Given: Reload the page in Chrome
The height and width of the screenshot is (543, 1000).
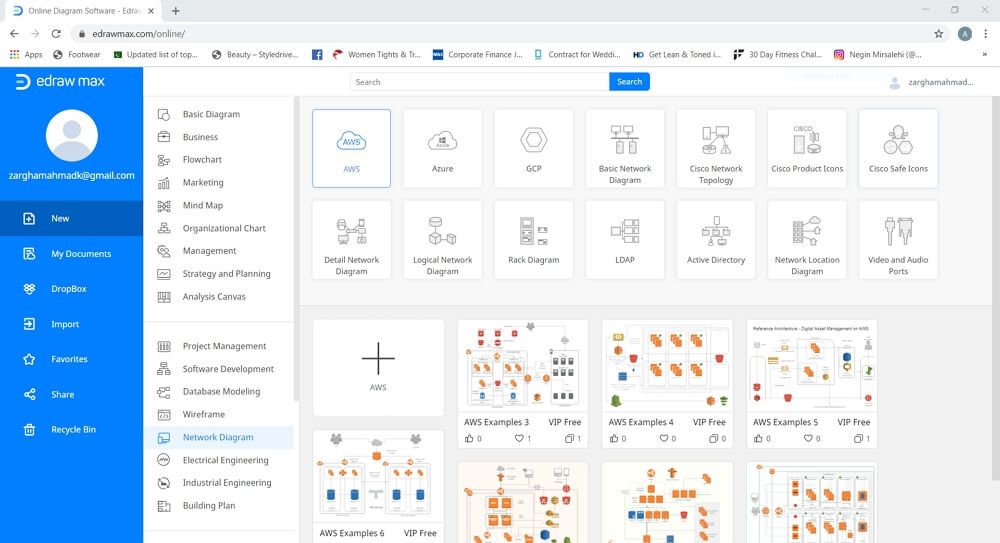Looking at the screenshot, I should pyautogui.click(x=56, y=34).
